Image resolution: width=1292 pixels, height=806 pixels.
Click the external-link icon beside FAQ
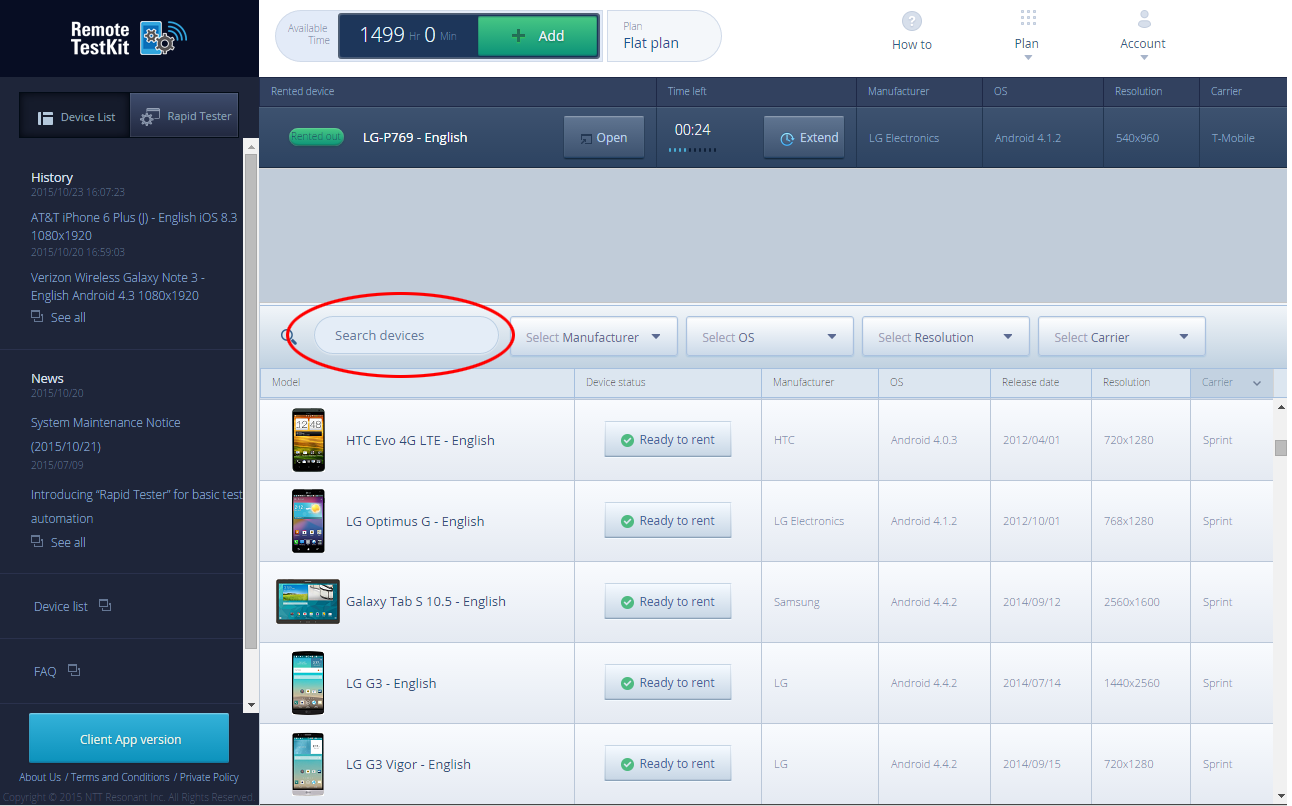pos(74,671)
